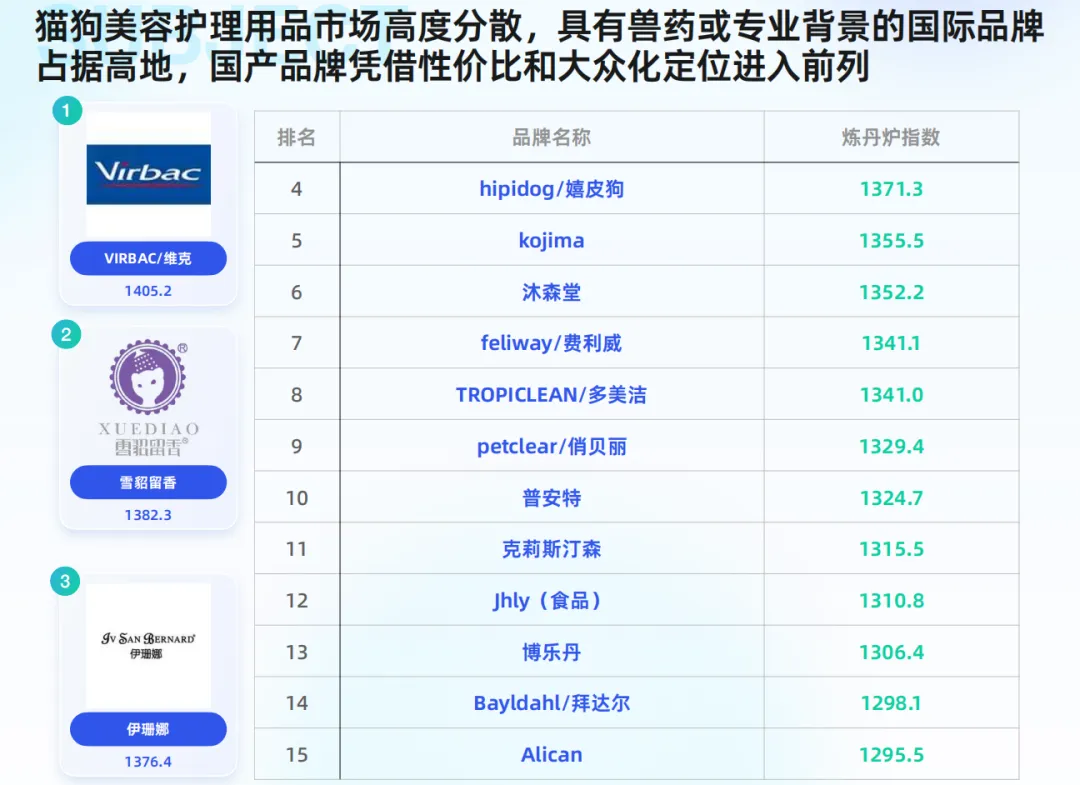Open the 克莉斯汀森 brand link

pos(551,549)
